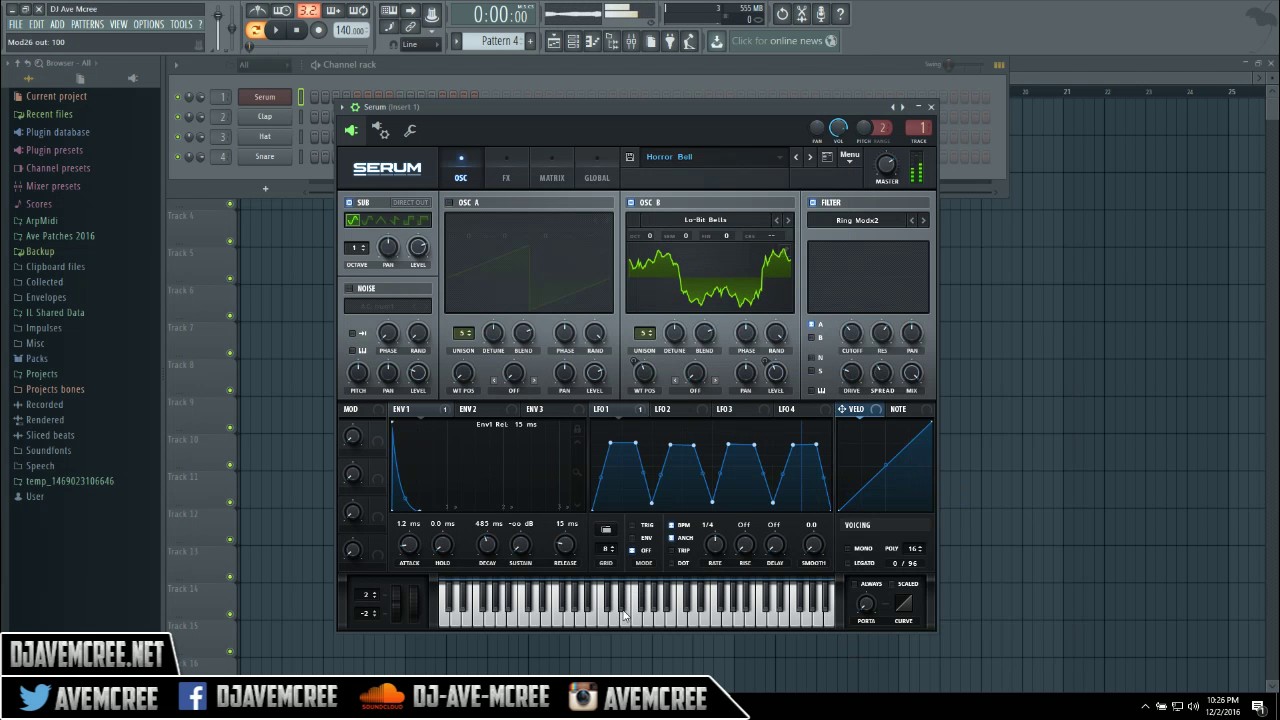Click the plugin picker plug icon

(x=670, y=41)
